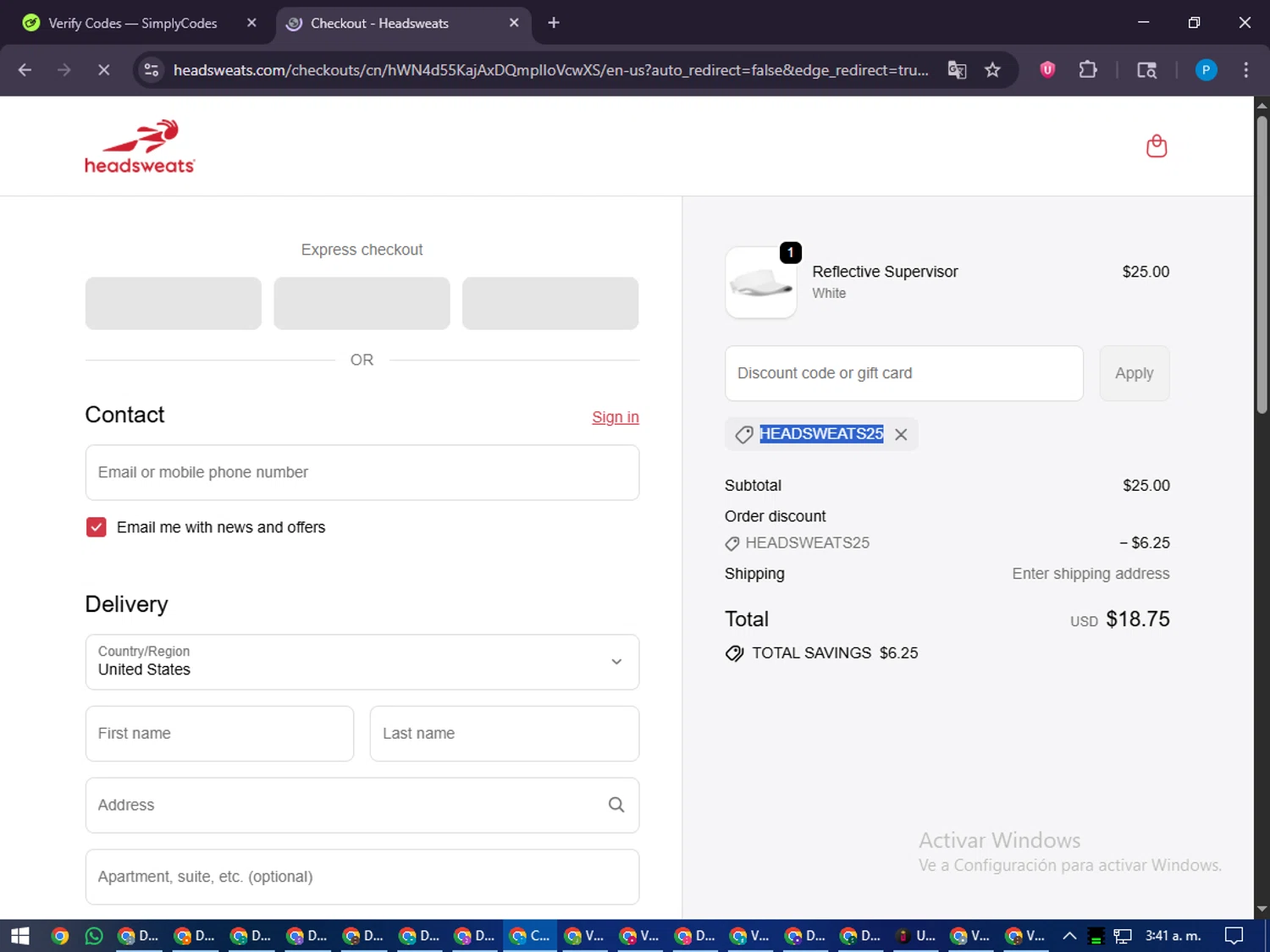
Task: Click the third express checkout button
Action: pos(550,303)
